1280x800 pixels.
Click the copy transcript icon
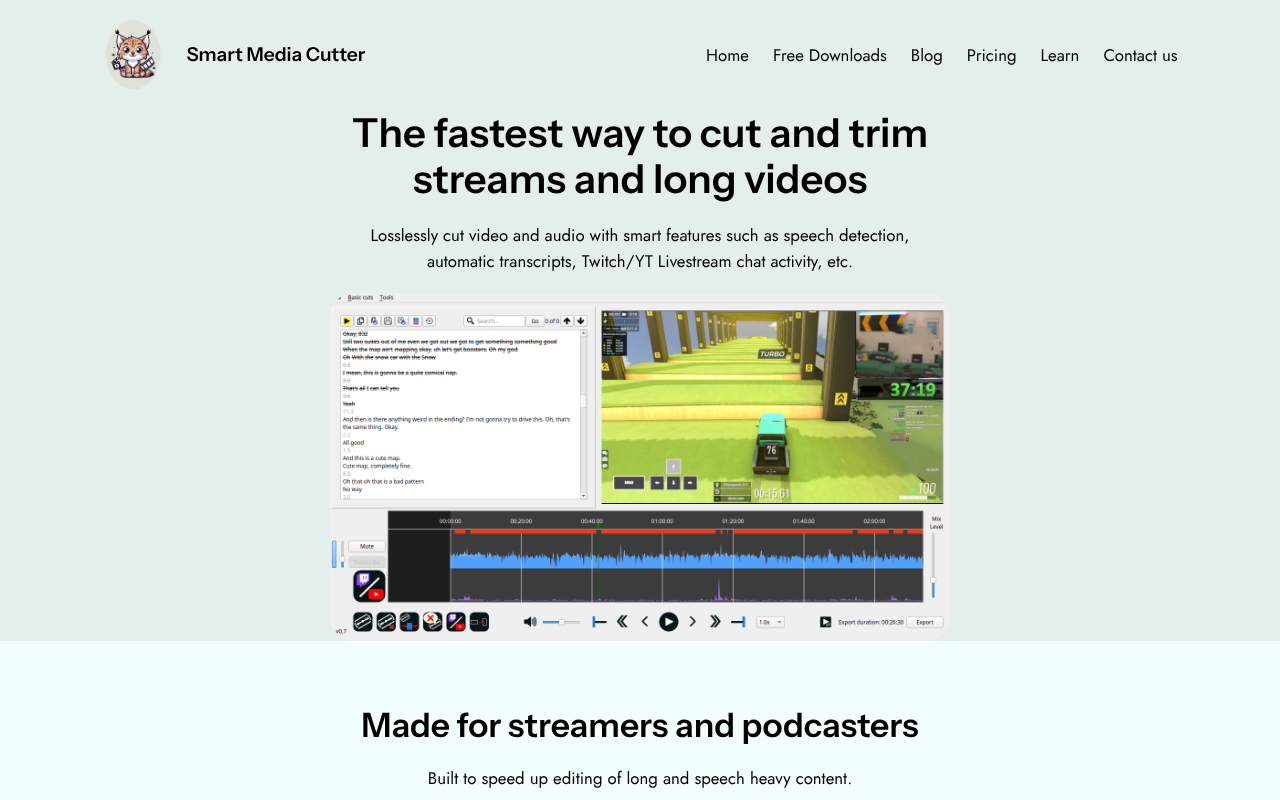(360, 320)
